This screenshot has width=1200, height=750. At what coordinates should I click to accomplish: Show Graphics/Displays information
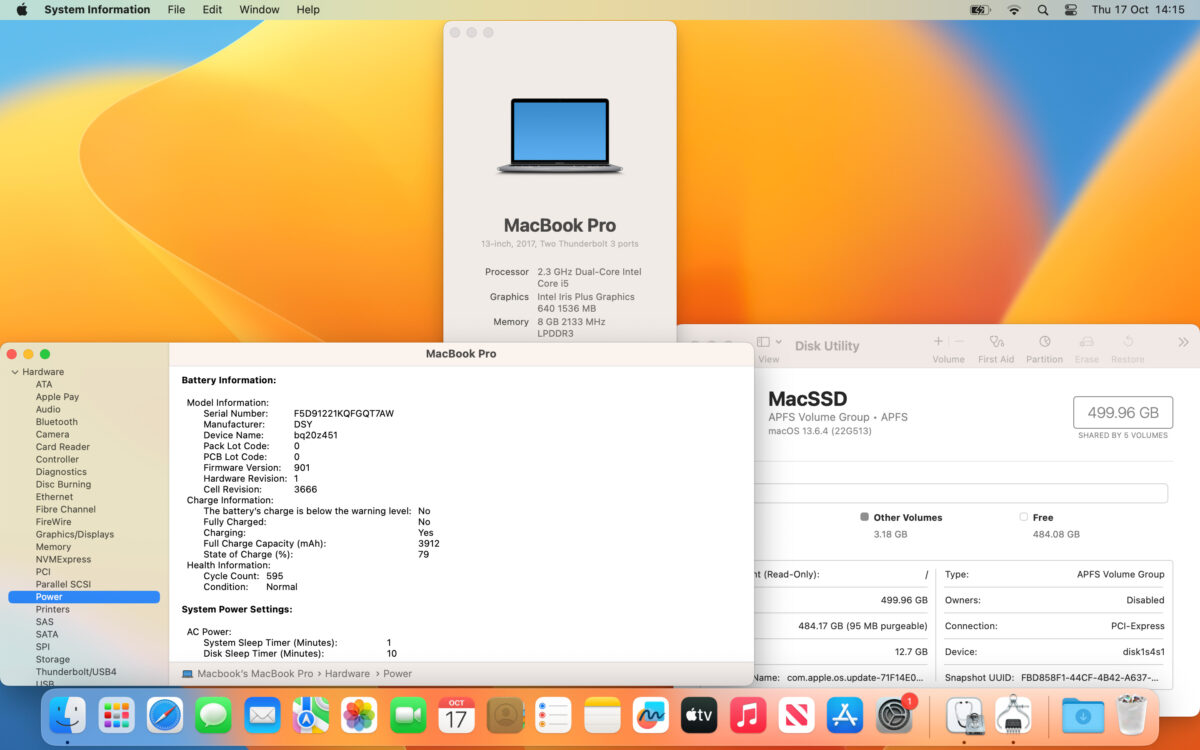tap(74, 534)
